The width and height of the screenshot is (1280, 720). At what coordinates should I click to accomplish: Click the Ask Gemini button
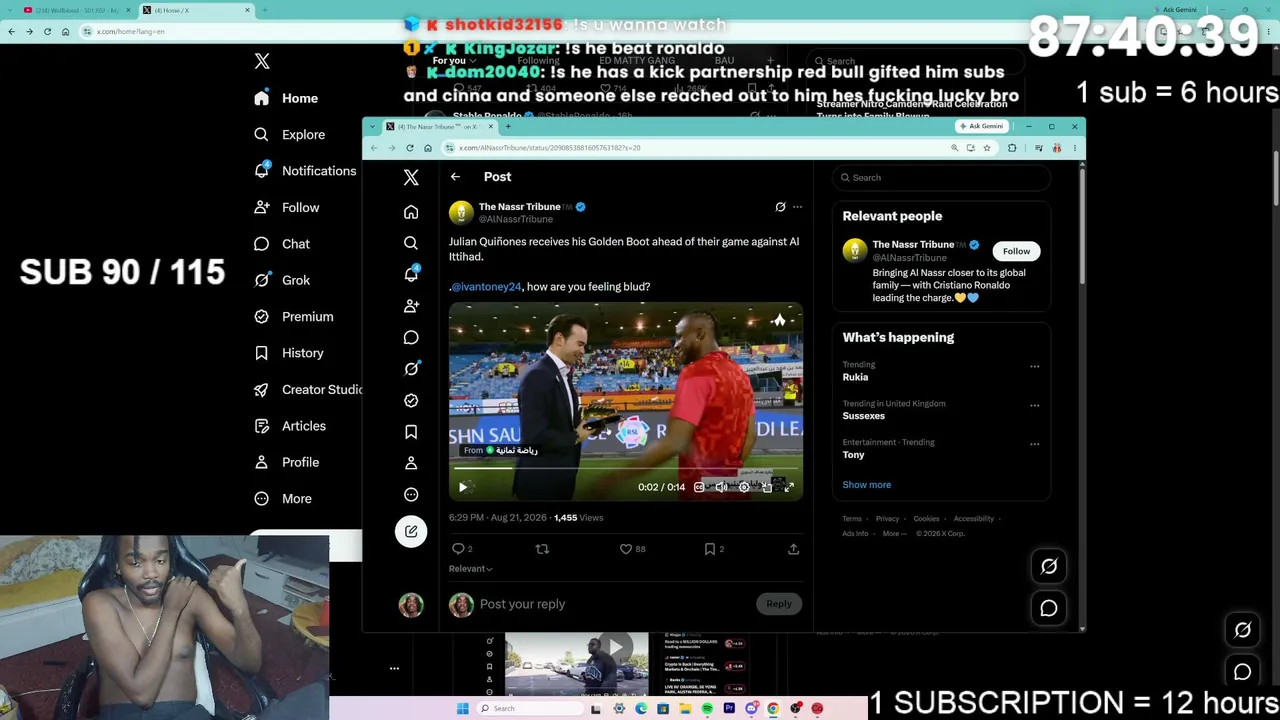point(981,127)
